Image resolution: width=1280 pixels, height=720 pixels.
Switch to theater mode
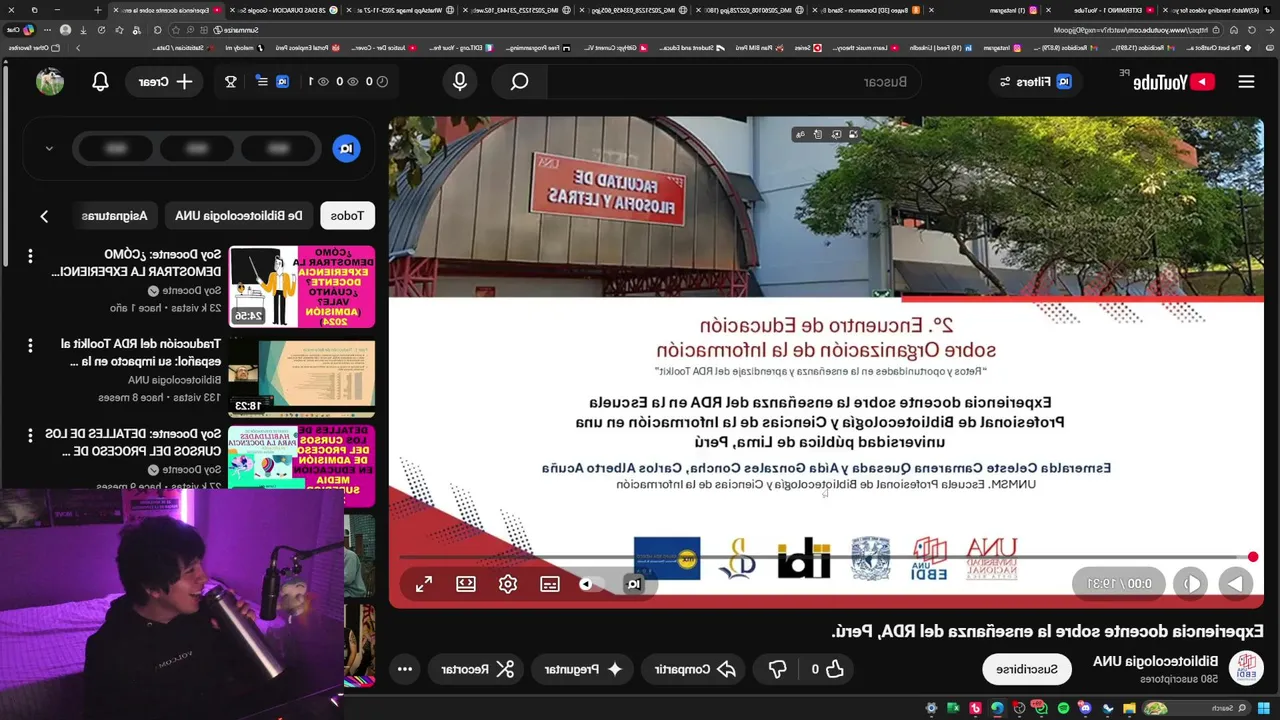tap(466, 584)
